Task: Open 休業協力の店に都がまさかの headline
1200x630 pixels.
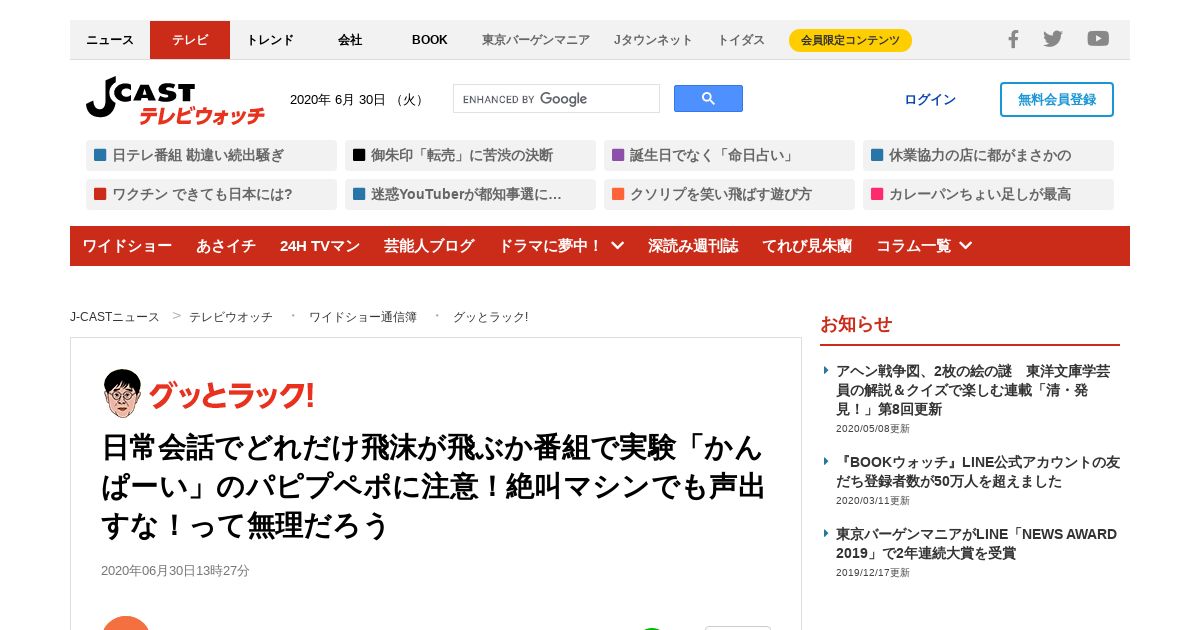Action: pos(988,155)
